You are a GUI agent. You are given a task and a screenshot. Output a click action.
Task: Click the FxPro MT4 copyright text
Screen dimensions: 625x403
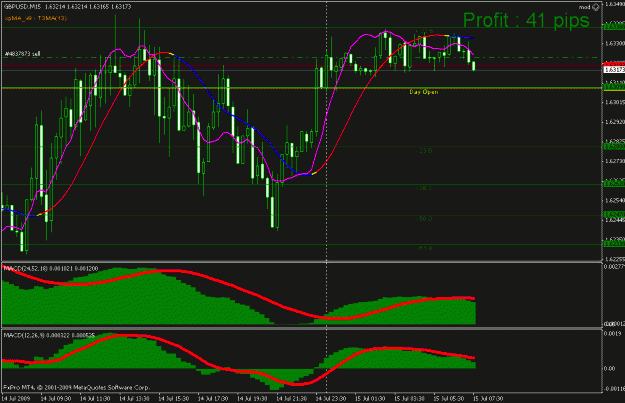click(77, 387)
